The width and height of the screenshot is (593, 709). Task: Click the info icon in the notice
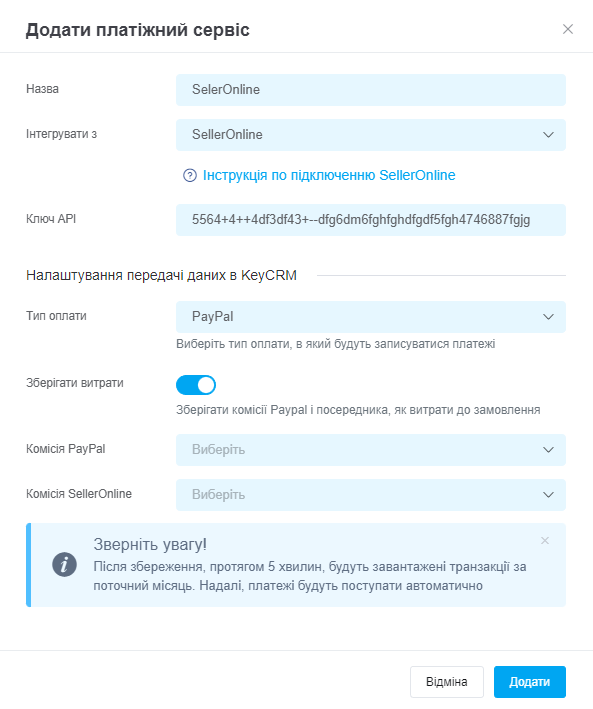pyautogui.click(x=64, y=565)
